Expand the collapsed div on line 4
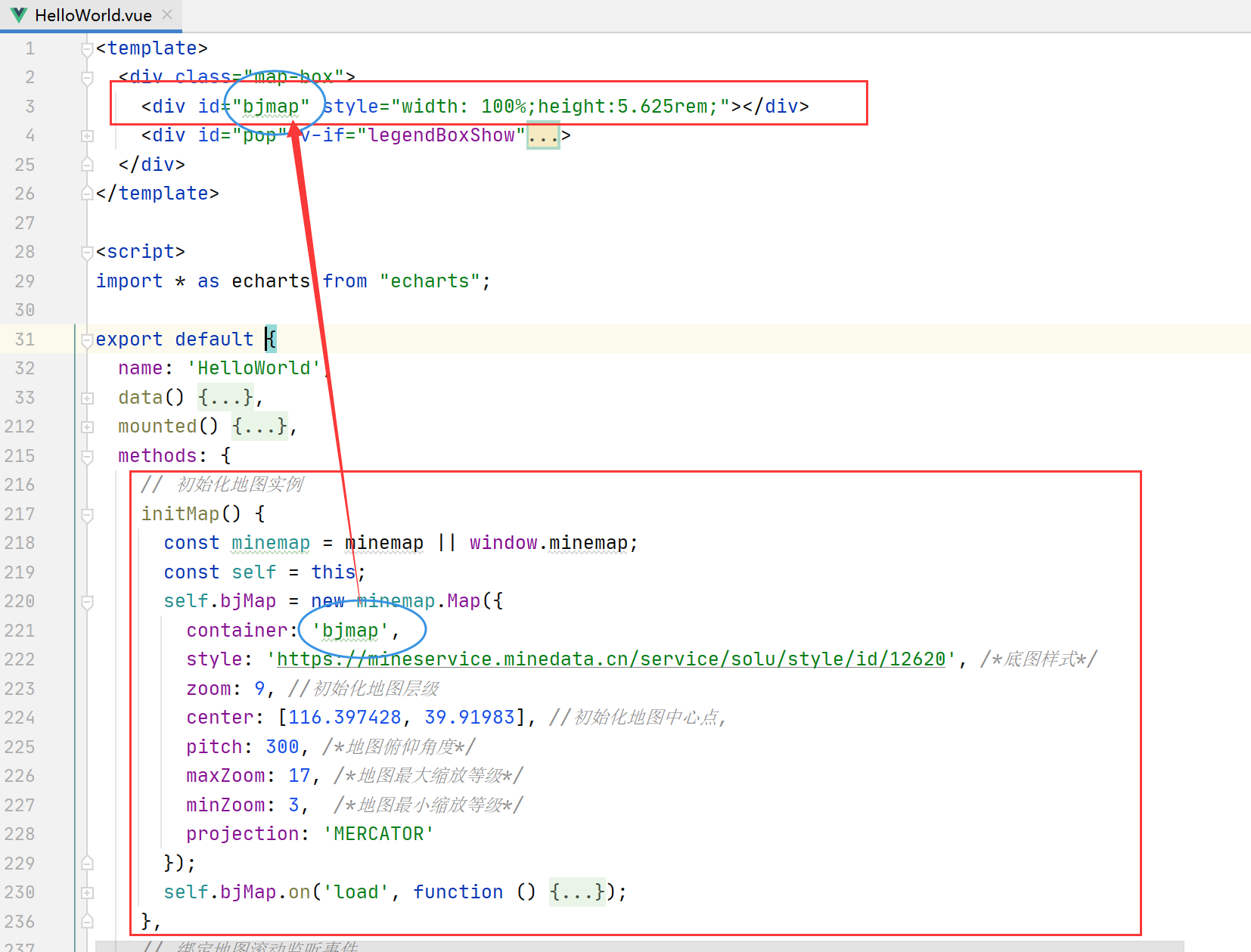Viewport: 1251px width, 952px height. 86,135
